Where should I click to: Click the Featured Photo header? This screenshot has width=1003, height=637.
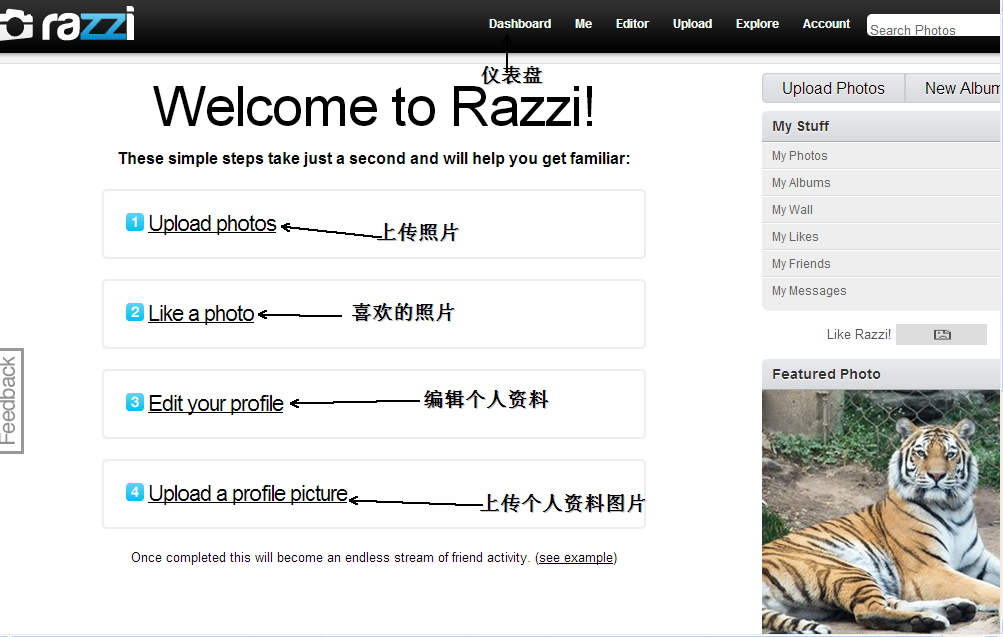coord(882,374)
